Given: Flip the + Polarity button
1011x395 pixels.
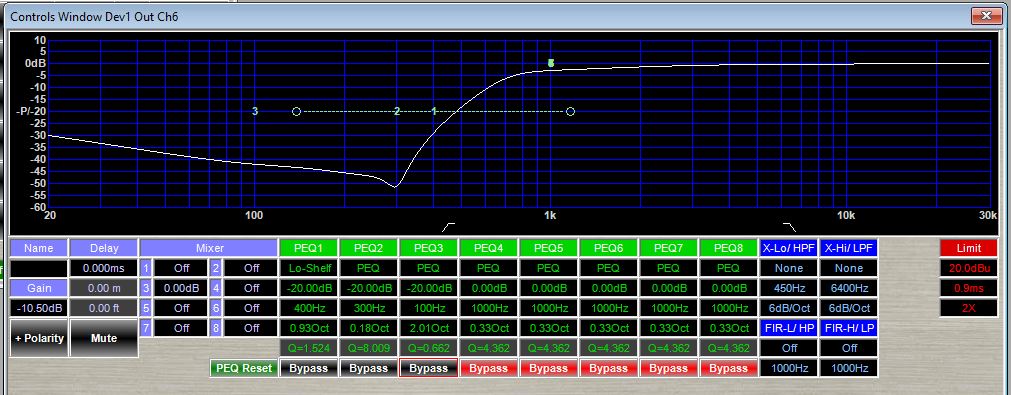Looking at the screenshot, I should click(x=38, y=338).
